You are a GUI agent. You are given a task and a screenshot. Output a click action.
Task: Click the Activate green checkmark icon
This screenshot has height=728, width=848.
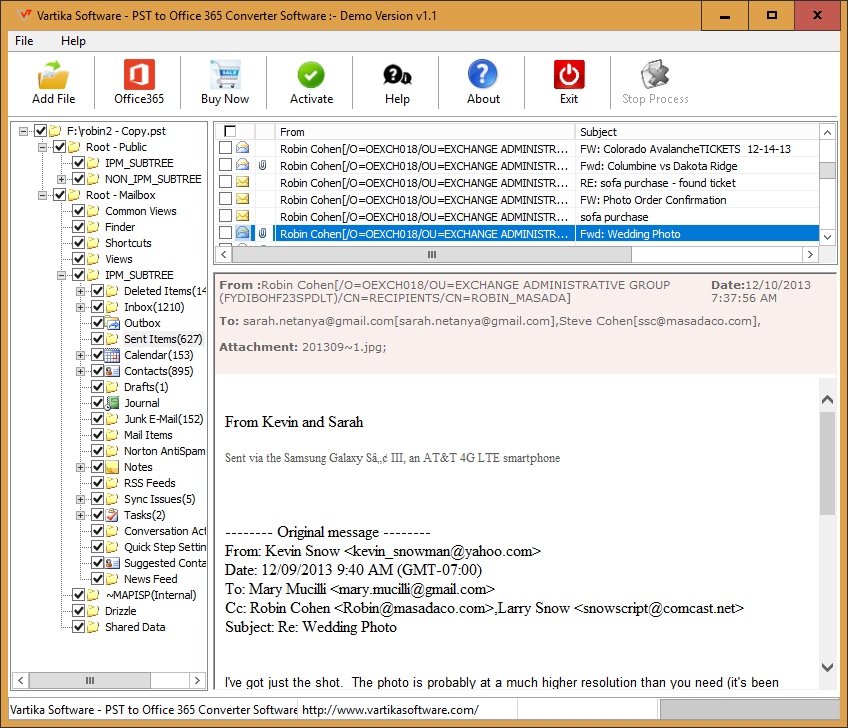tap(311, 75)
